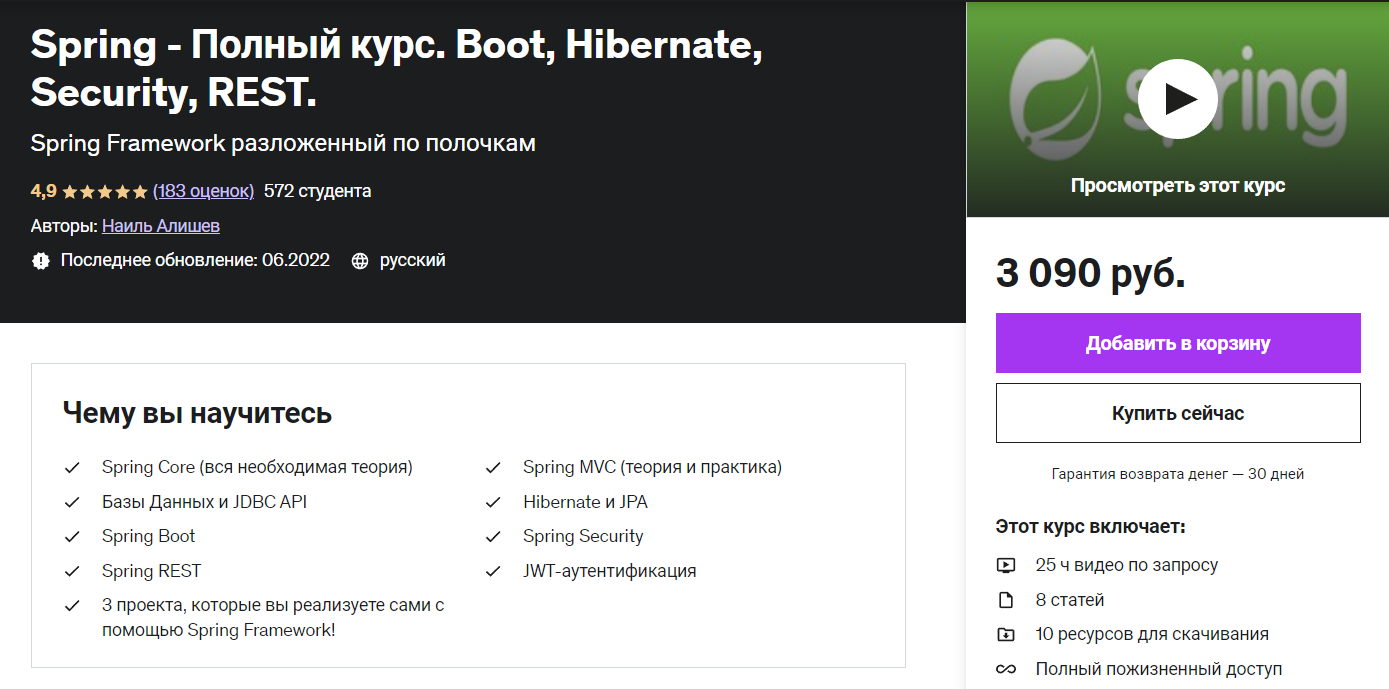The image size is (1389, 689).
Task: Click the course title heading
Action: coord(396,68)
